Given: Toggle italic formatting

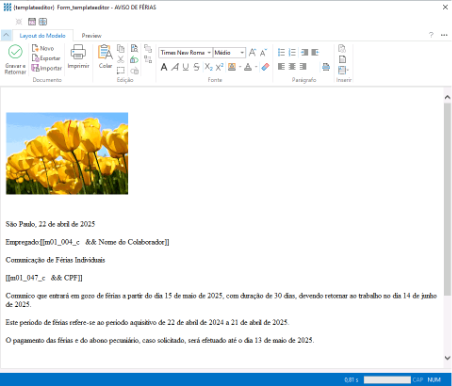Looking at the screenshot, I should click(x=175, y=67).
